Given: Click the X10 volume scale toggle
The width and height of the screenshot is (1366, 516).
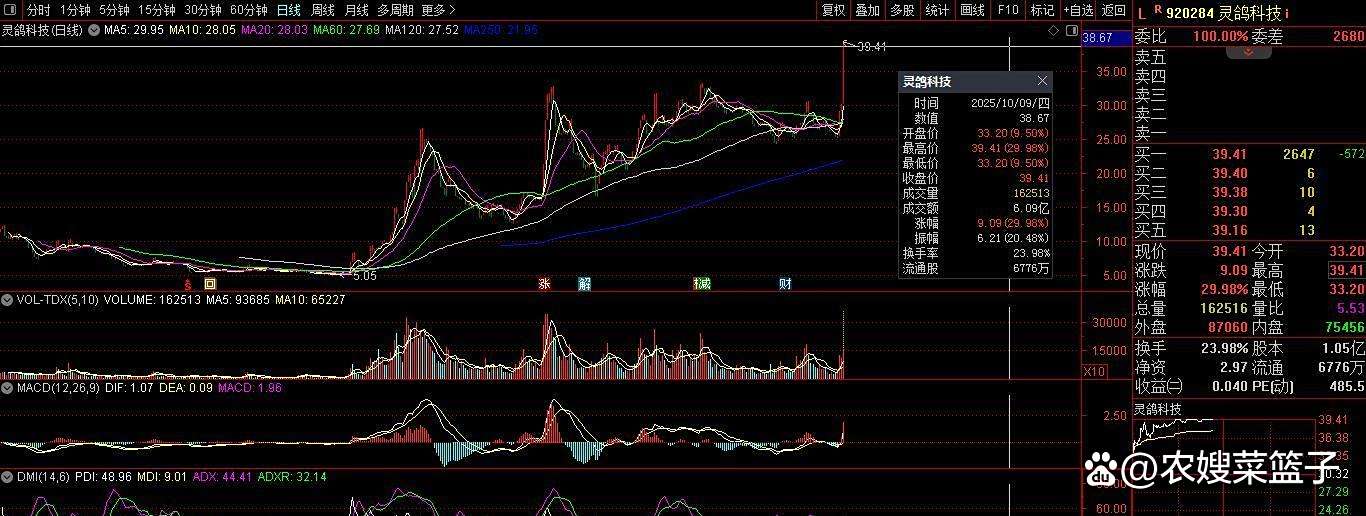Looking at the screenshot, I should [1093, 372].
